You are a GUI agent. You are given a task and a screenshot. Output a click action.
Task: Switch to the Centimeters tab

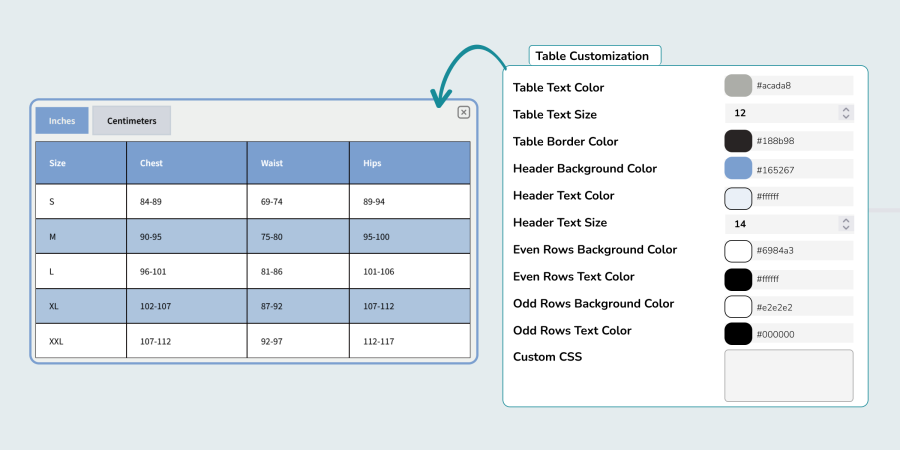(132, 121)
